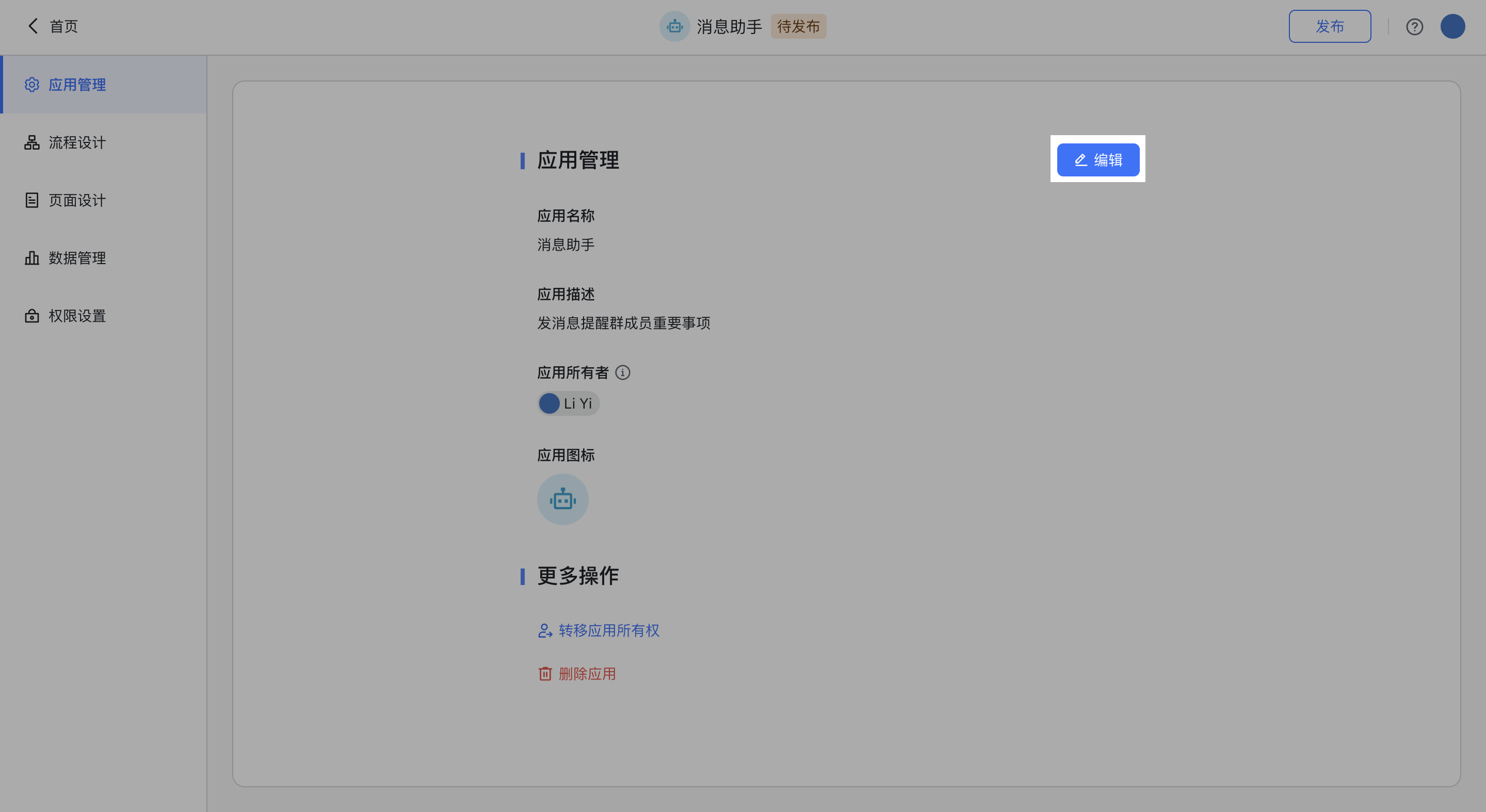Click the app name value 消息助手
Screen dimensions: 1486x812
coord(566,245)
